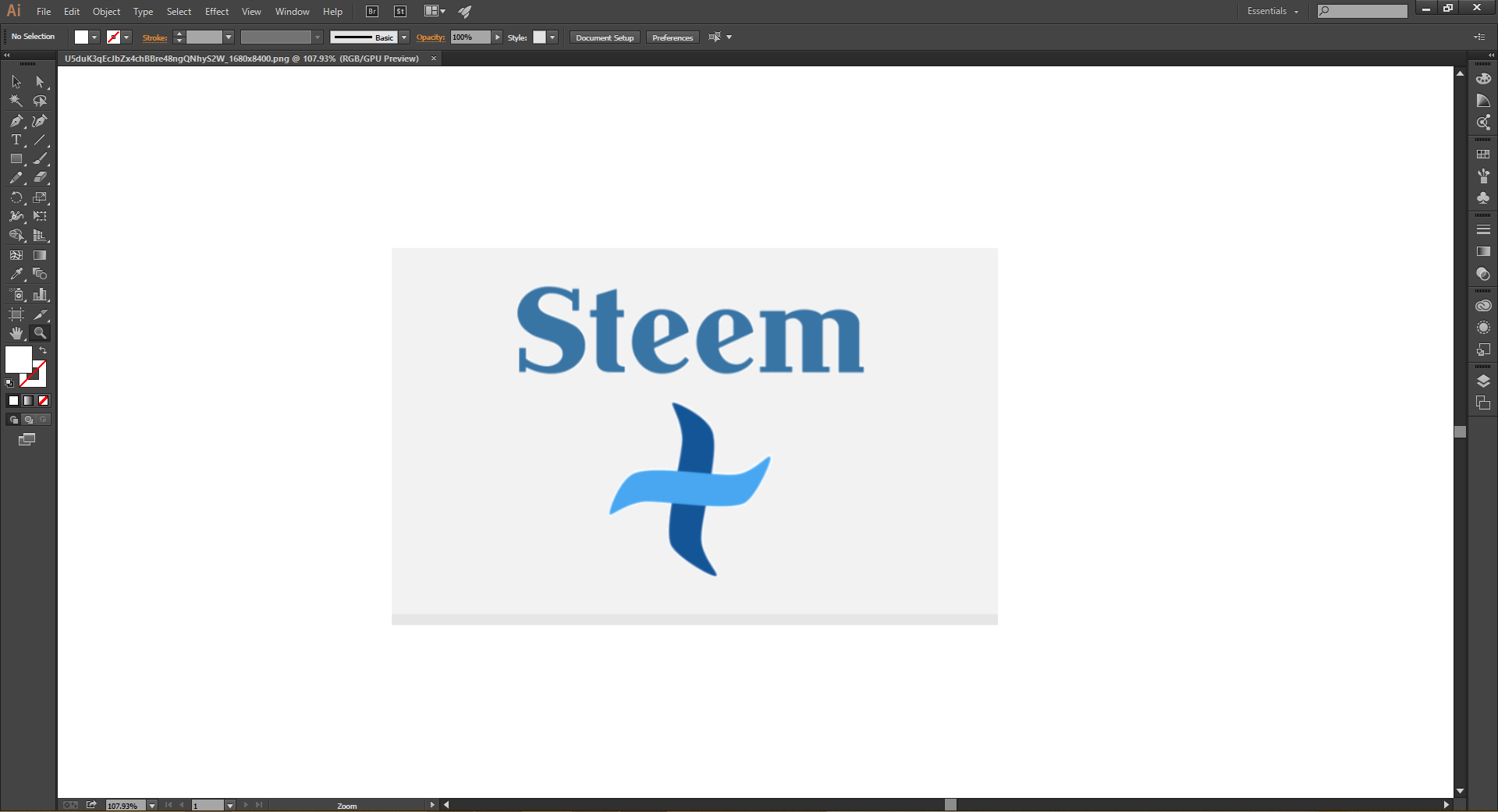The image size is (1498, 812).
Task: Open the Color panel palette icon
Action: click(x=1483, y=79)
